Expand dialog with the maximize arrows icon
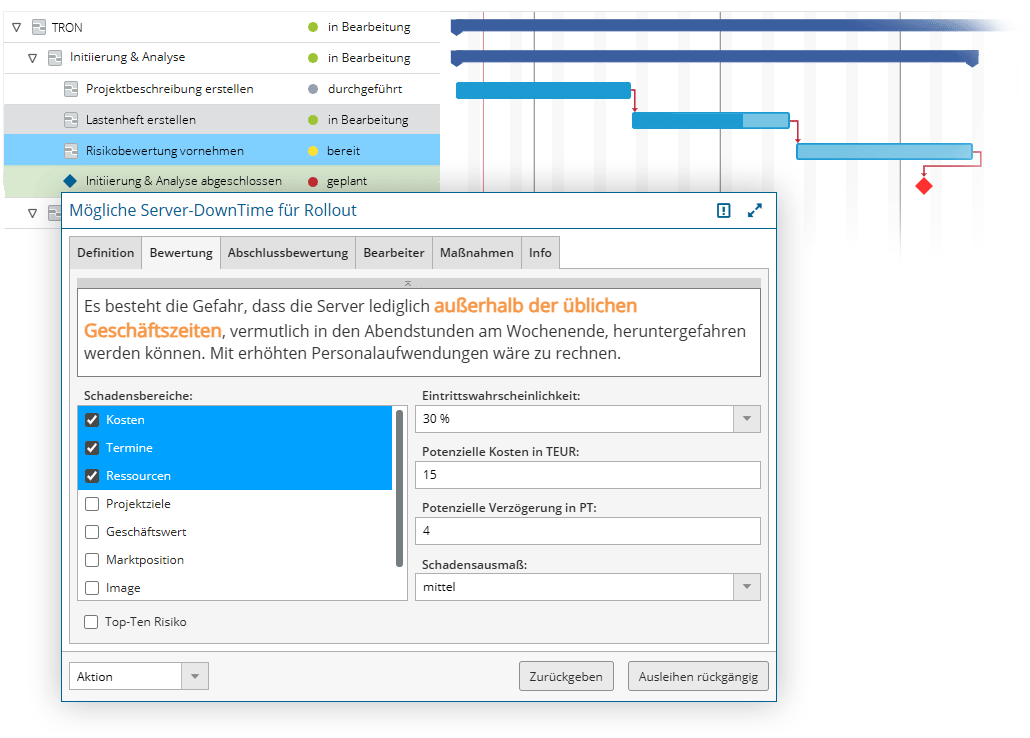1030x738 pixels. tap(755, 210)
